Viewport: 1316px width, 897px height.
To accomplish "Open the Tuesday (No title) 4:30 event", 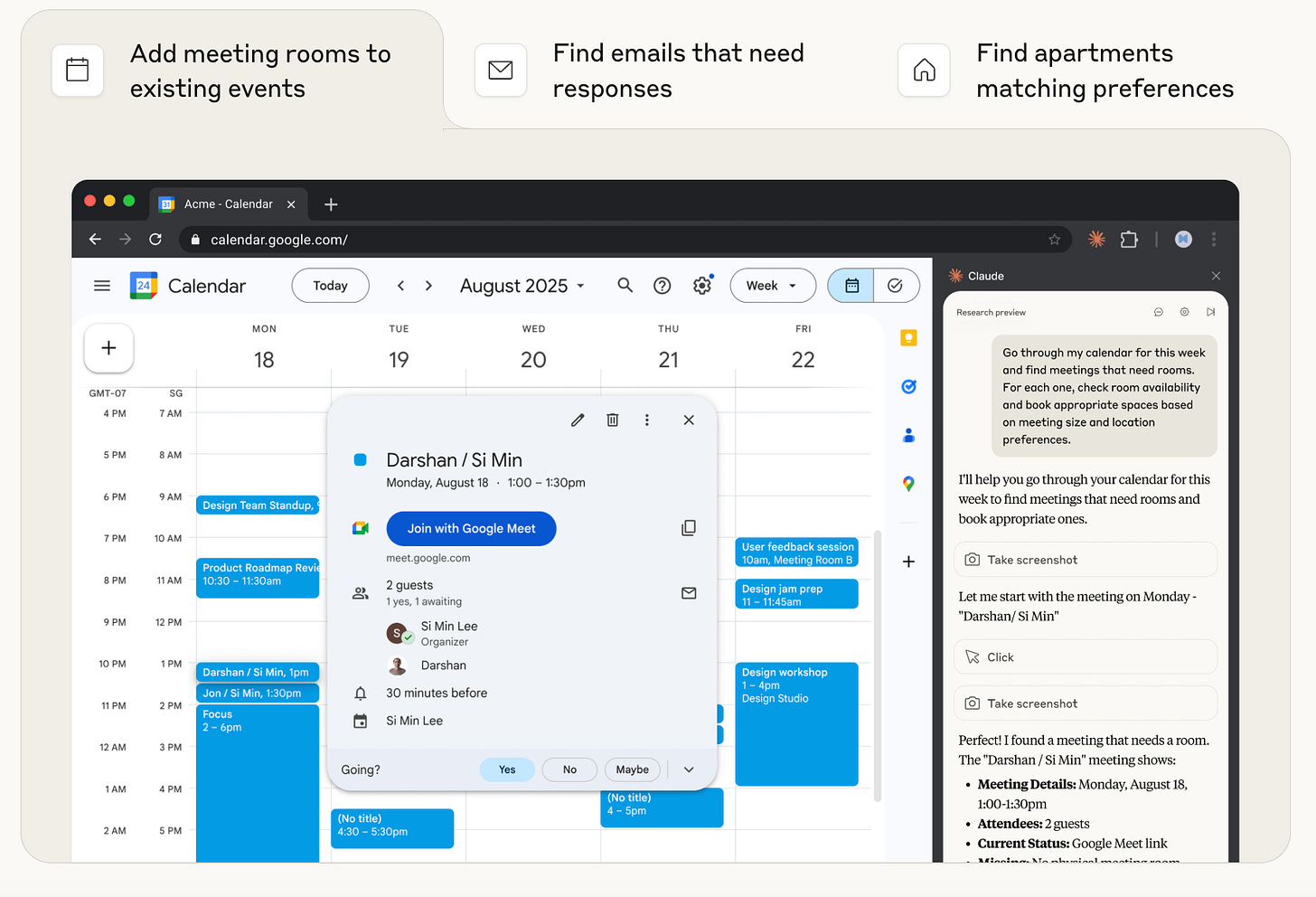I will 392,828.
